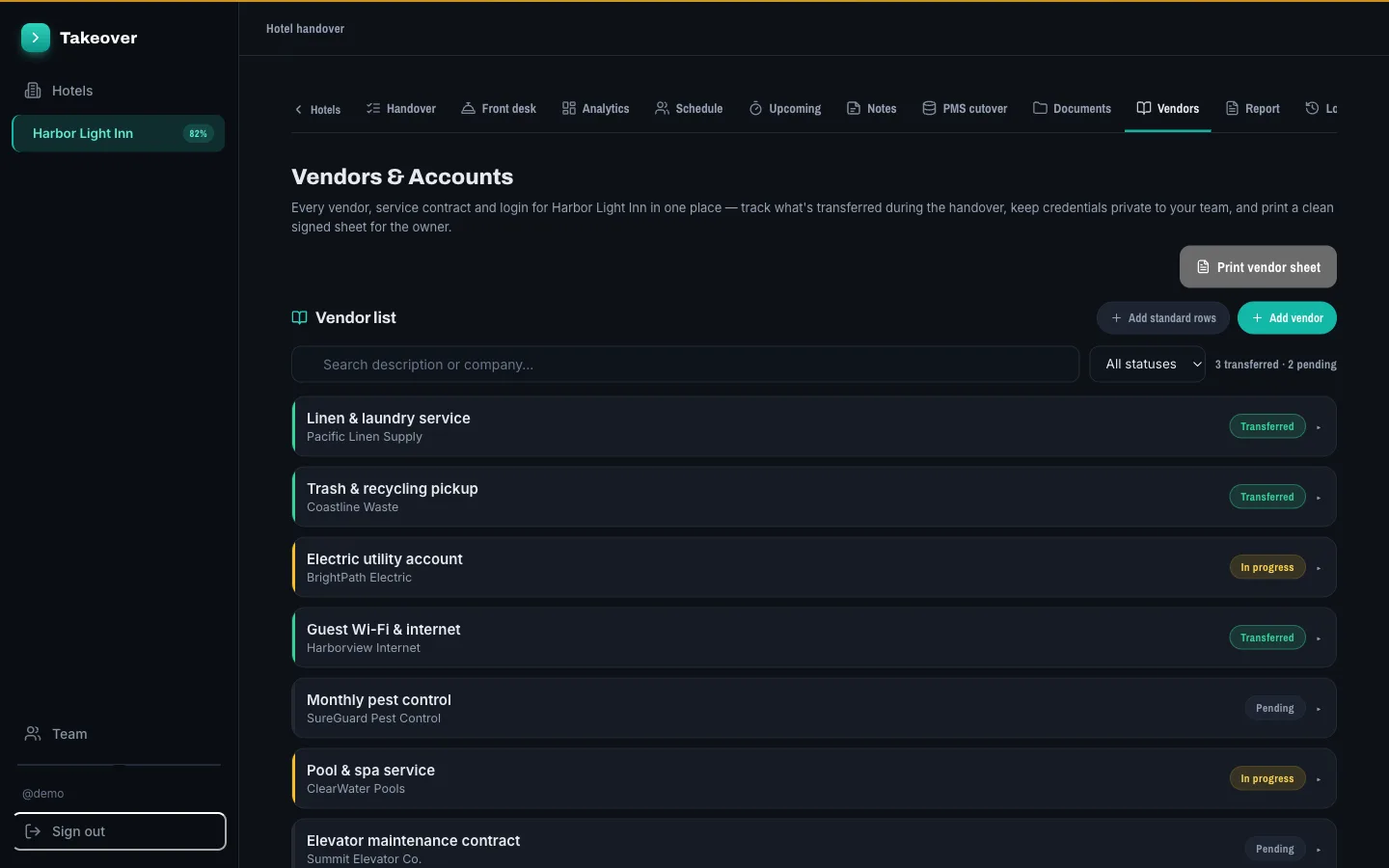Focus the vendor search field
1389x868 pixels.
pyautogui.click(x=685, y=365)
